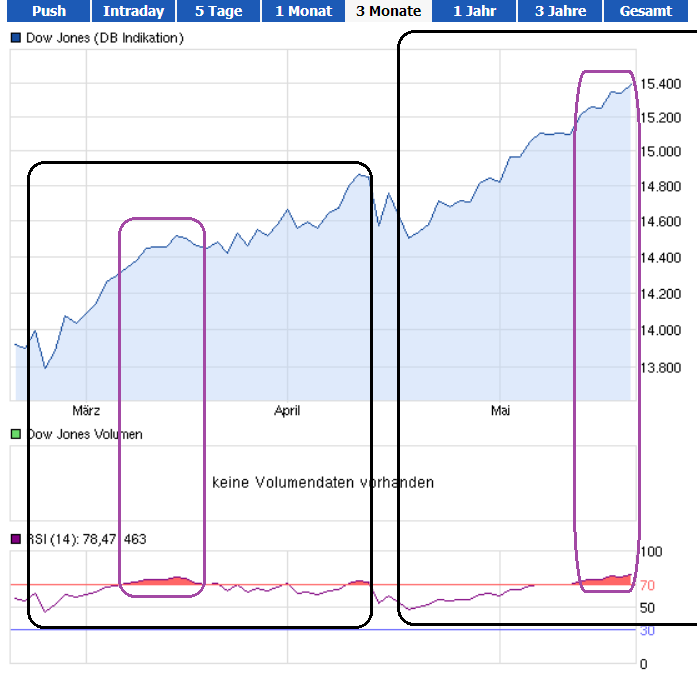
Task: Click the purple RSI legend square
Action: (x=15, y=539)
